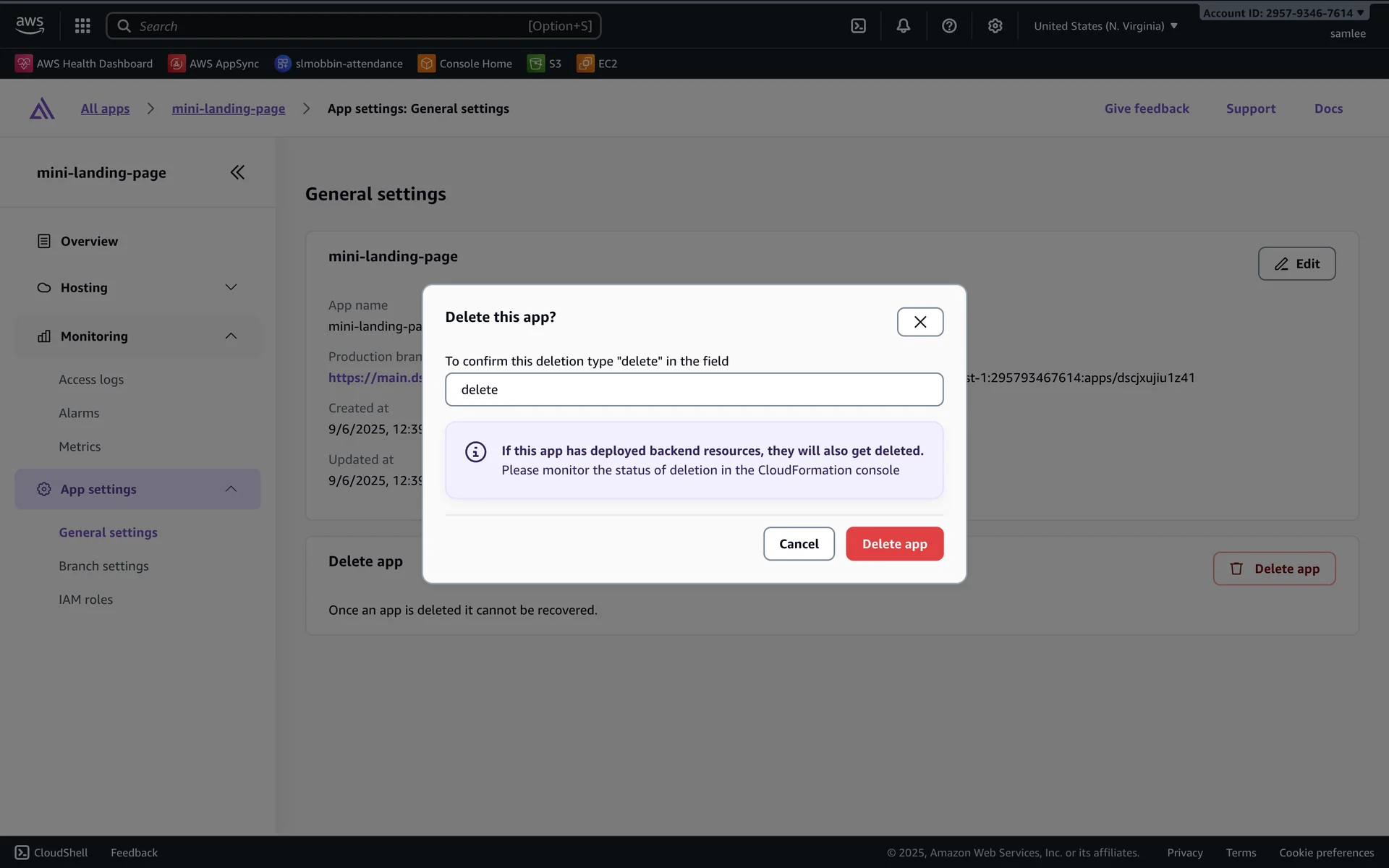1389x868 pixels.
Task: Expand the Hosting section
Action: tap(231, 287)
